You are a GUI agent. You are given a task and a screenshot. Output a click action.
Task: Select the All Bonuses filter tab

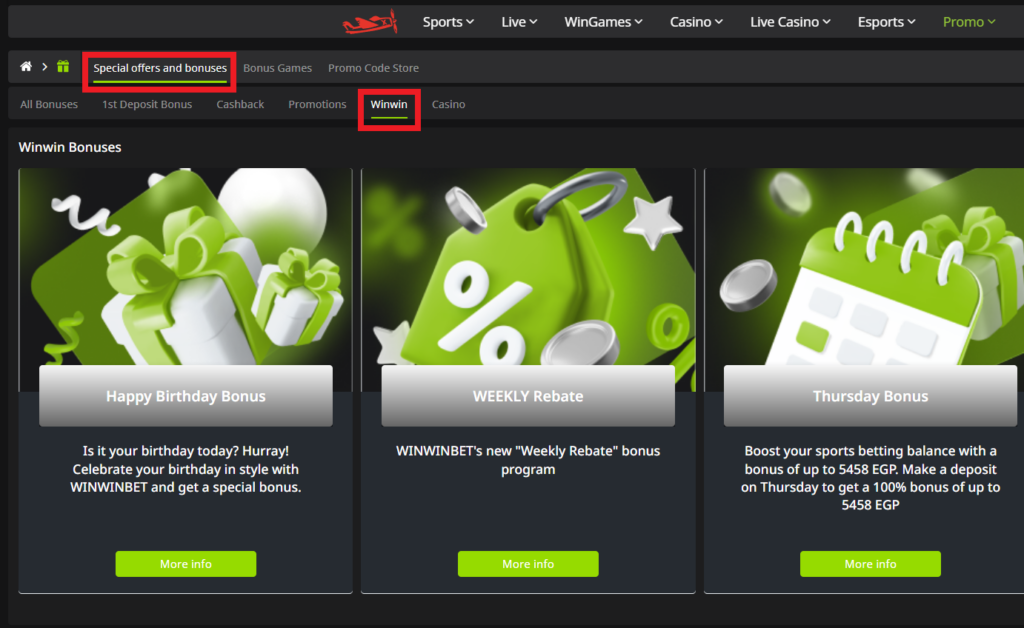tap(49, 104)
